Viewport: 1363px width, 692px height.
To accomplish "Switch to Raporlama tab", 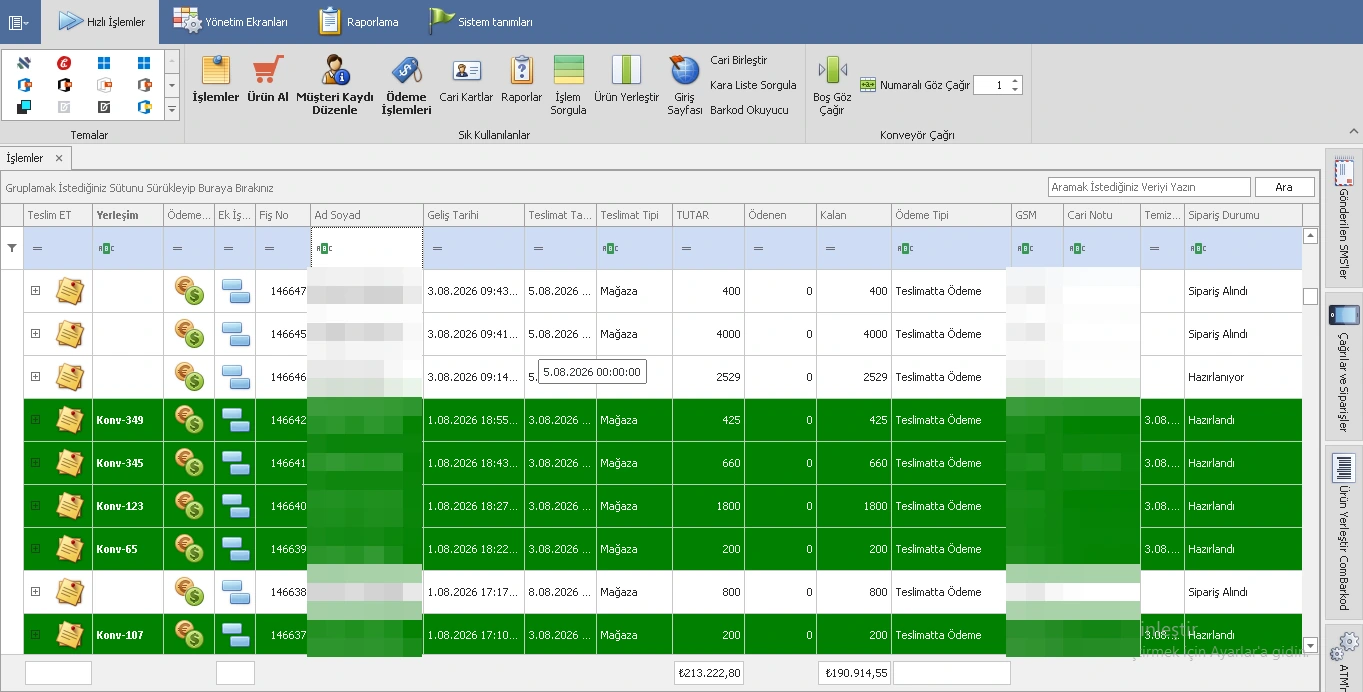I will 359,21.
